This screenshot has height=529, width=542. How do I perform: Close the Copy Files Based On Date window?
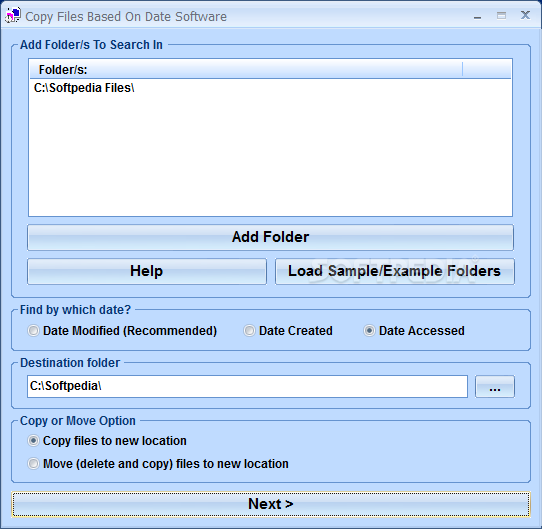tap(525, 16)
